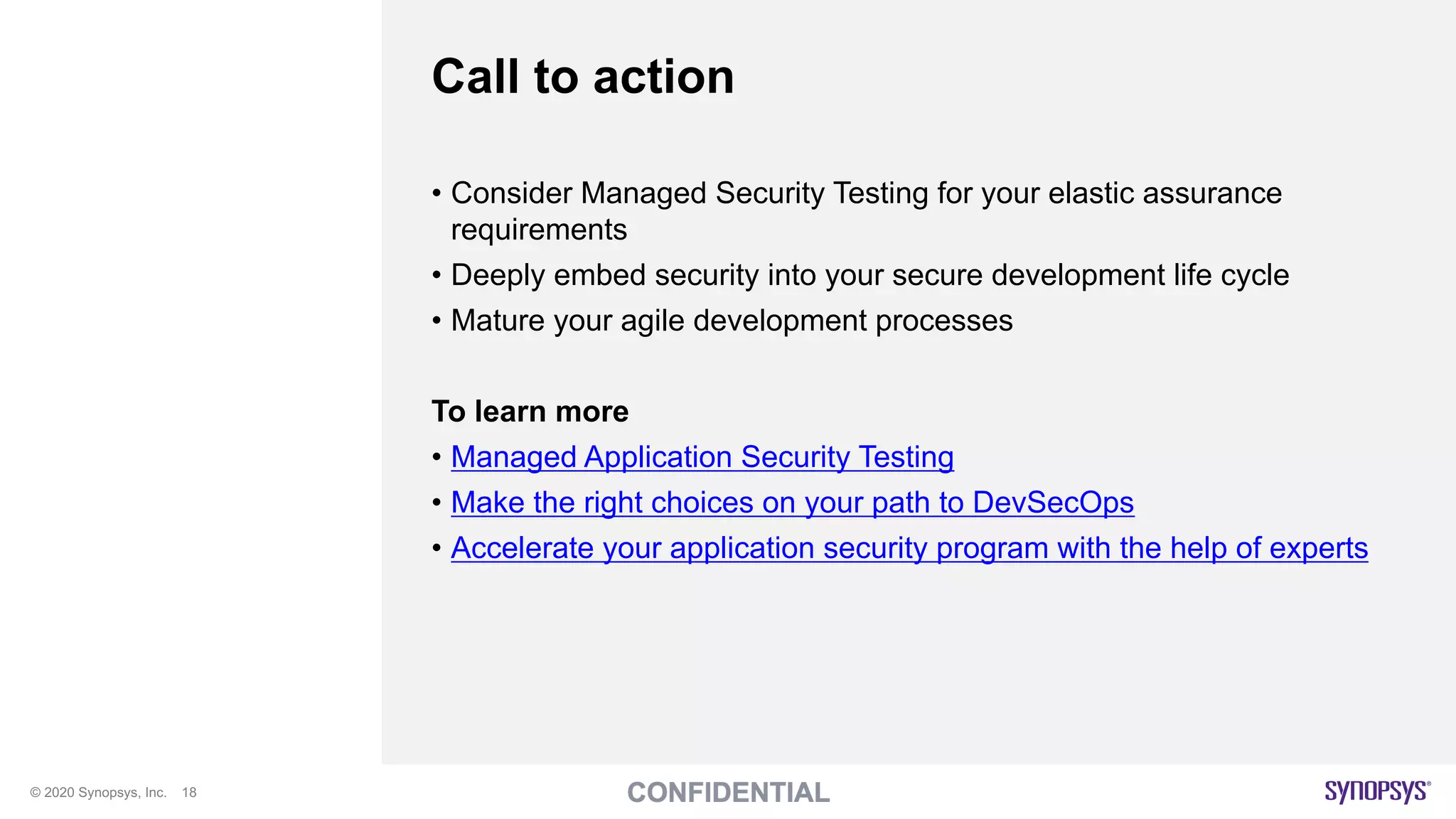The height and width of the screenshot is (819, 1456).
Task: Select the Deeply embed security bullet line
Action: [869, 275]
